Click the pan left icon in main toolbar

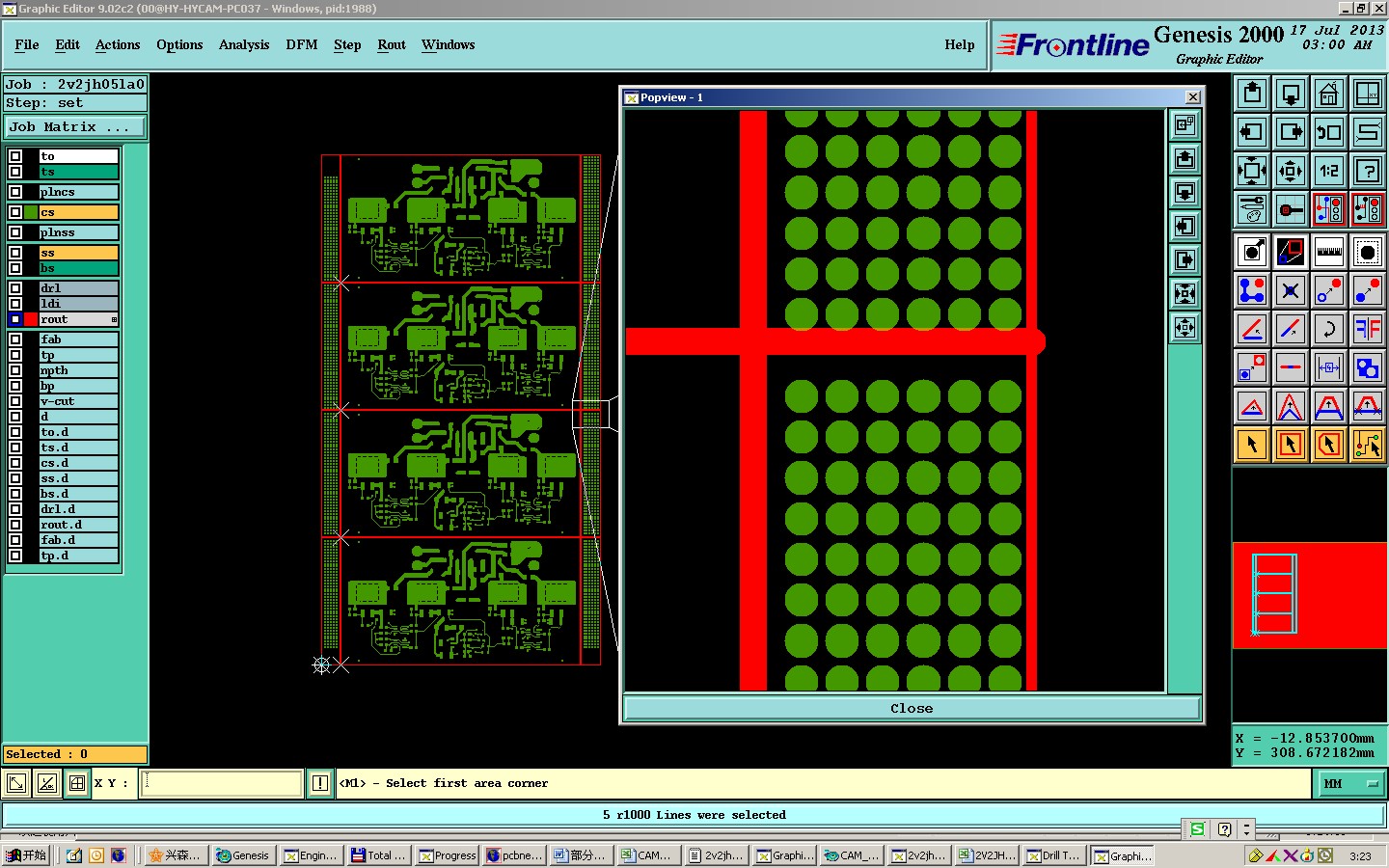point(1252,132)
